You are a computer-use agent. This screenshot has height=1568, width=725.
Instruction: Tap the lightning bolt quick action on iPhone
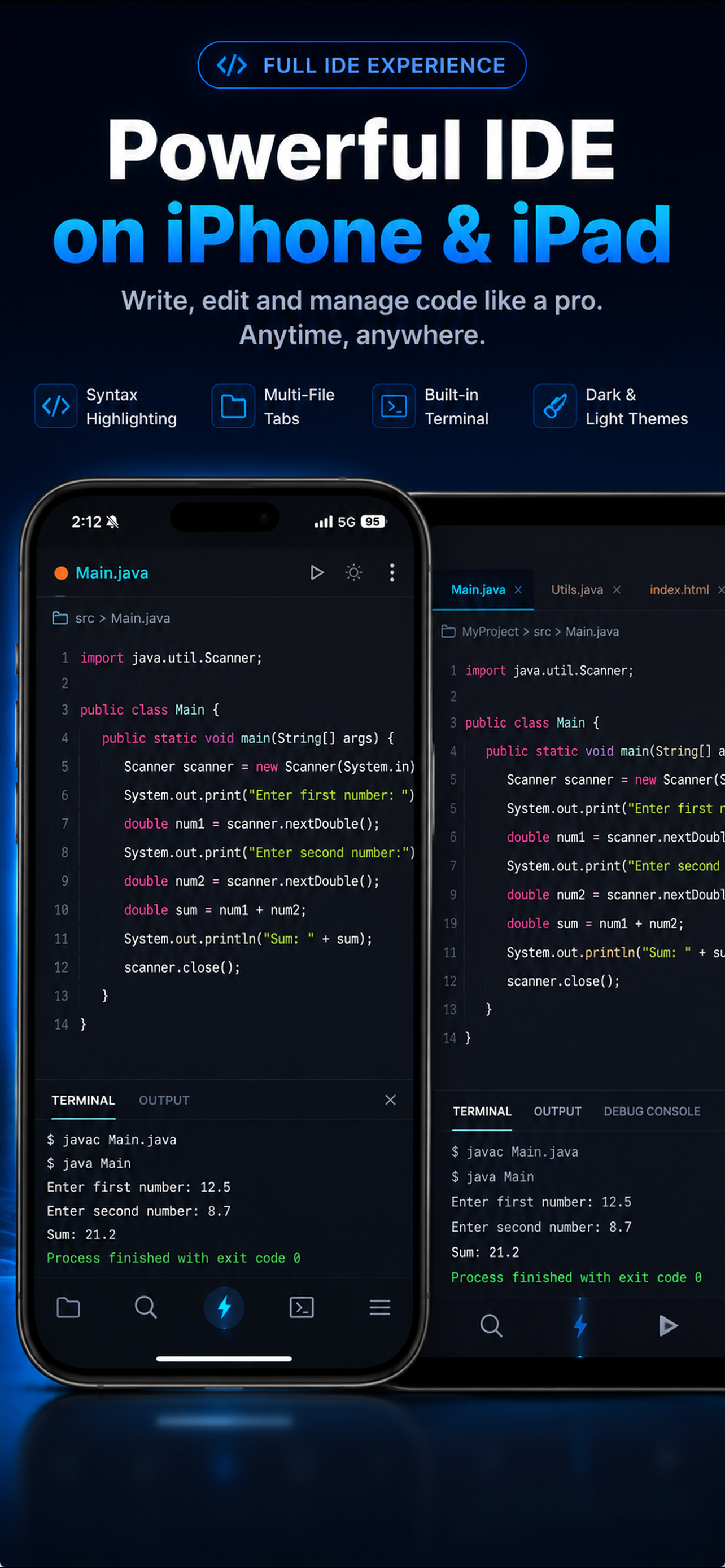tap(224, 1307)
